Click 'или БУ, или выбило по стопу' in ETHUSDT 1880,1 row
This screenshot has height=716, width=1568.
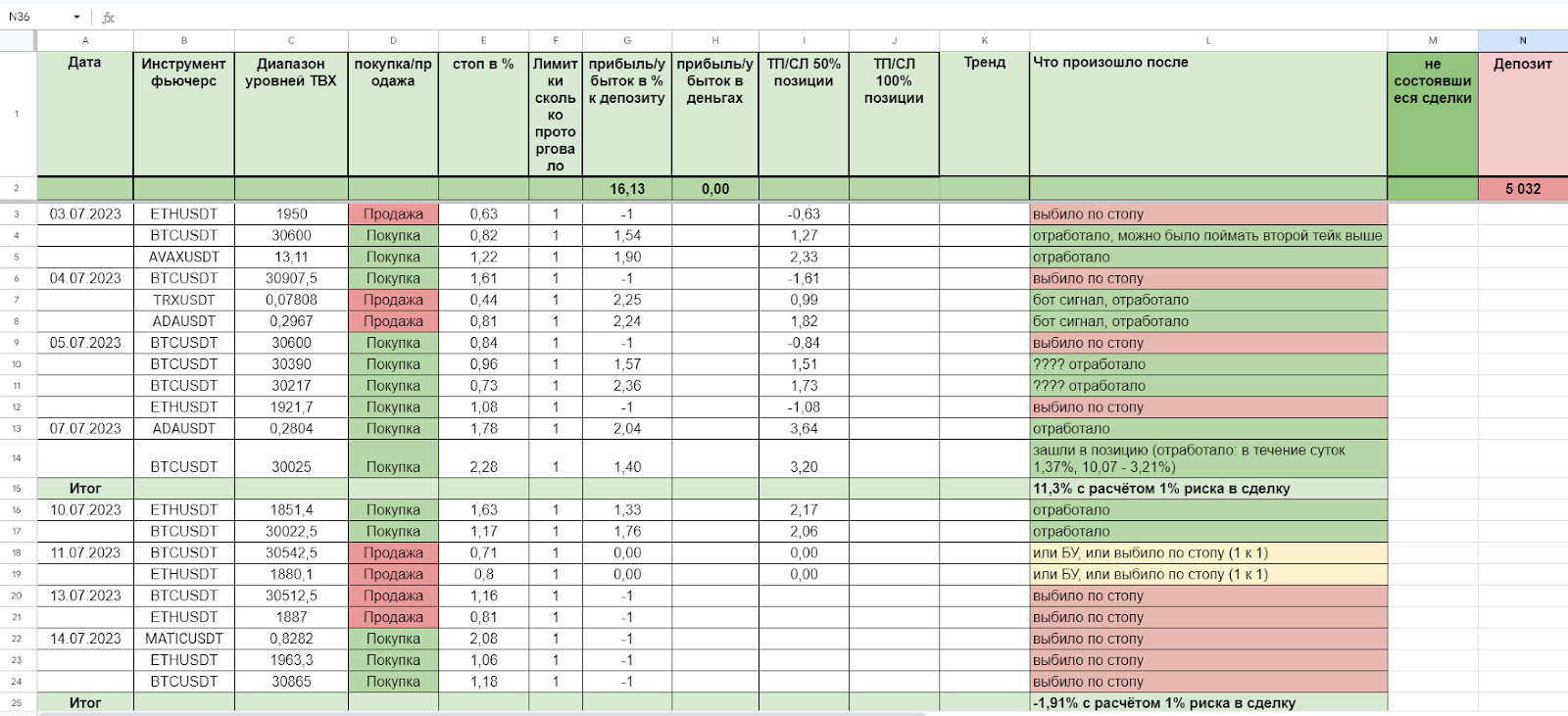coord(1208,574)
